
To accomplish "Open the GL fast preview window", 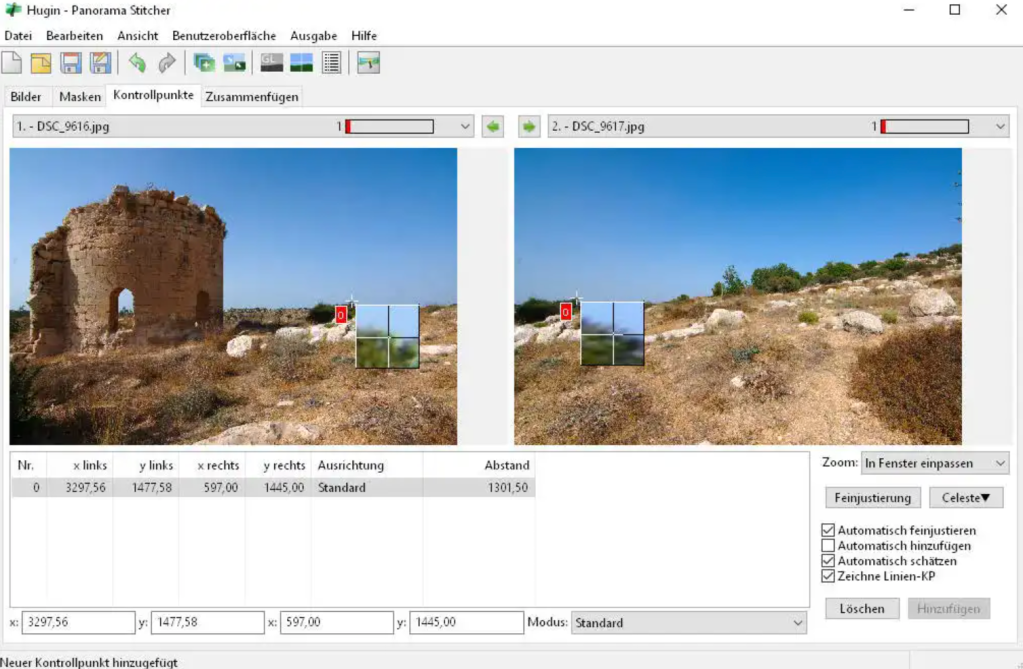I will tap(271, 63).
